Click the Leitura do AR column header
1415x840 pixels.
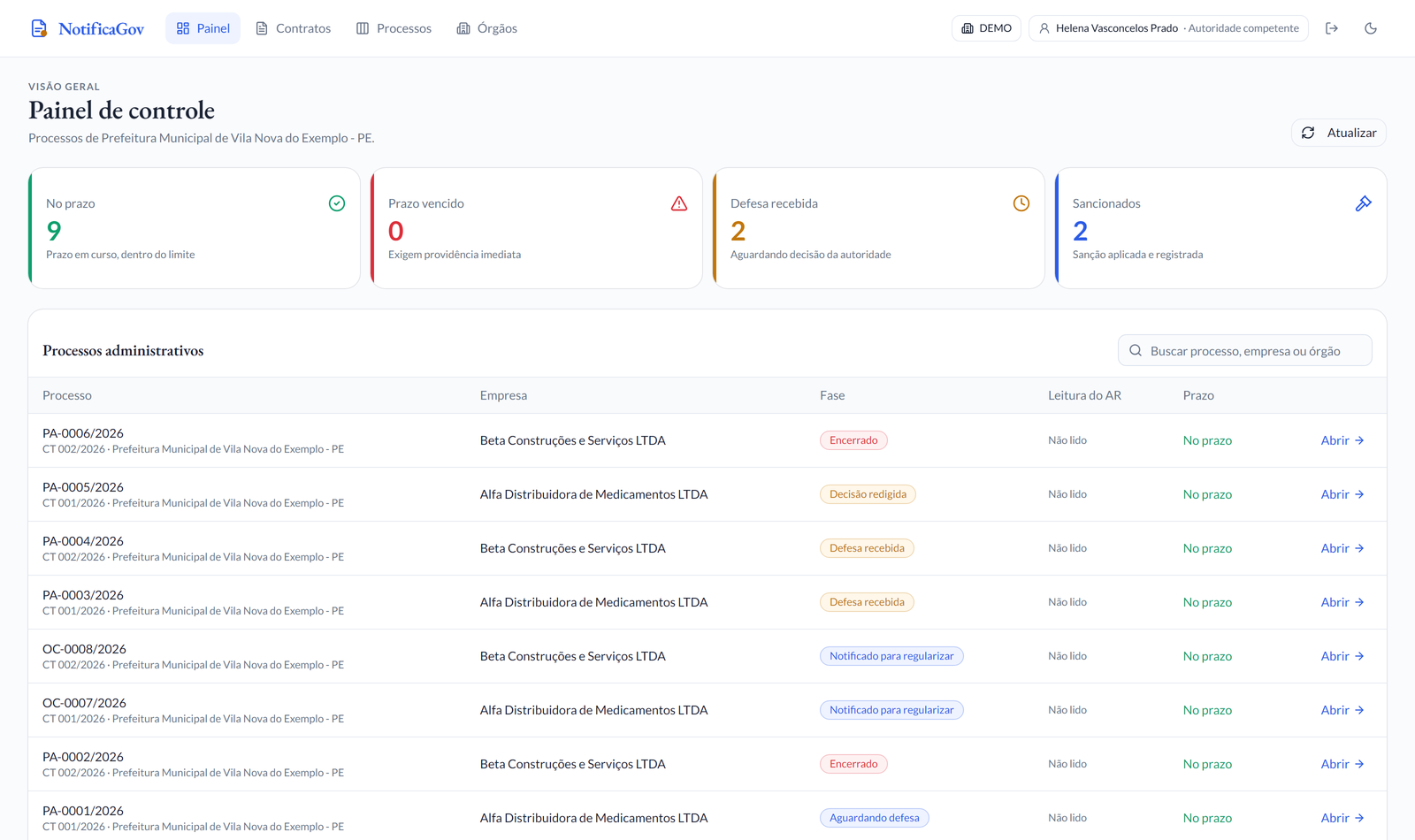click(x=1084, y=395)
